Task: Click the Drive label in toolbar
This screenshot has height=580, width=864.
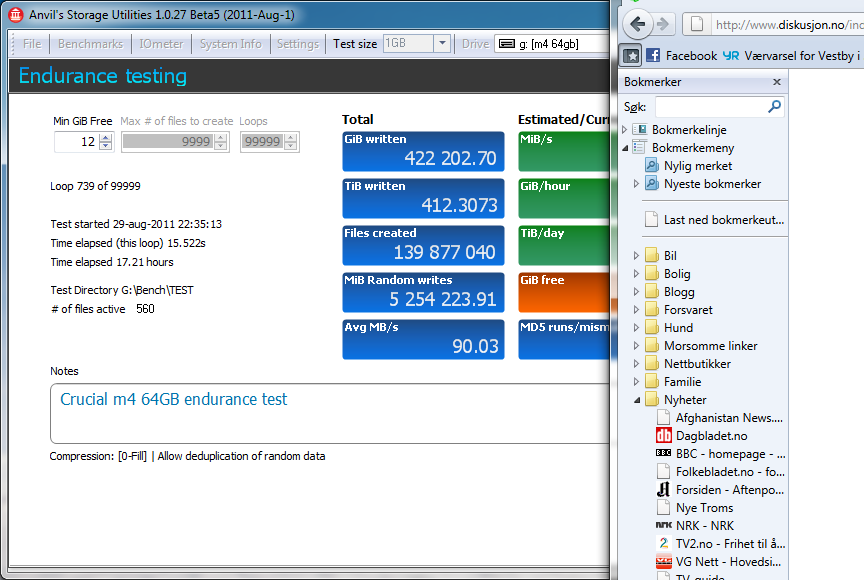Action: 476,44
